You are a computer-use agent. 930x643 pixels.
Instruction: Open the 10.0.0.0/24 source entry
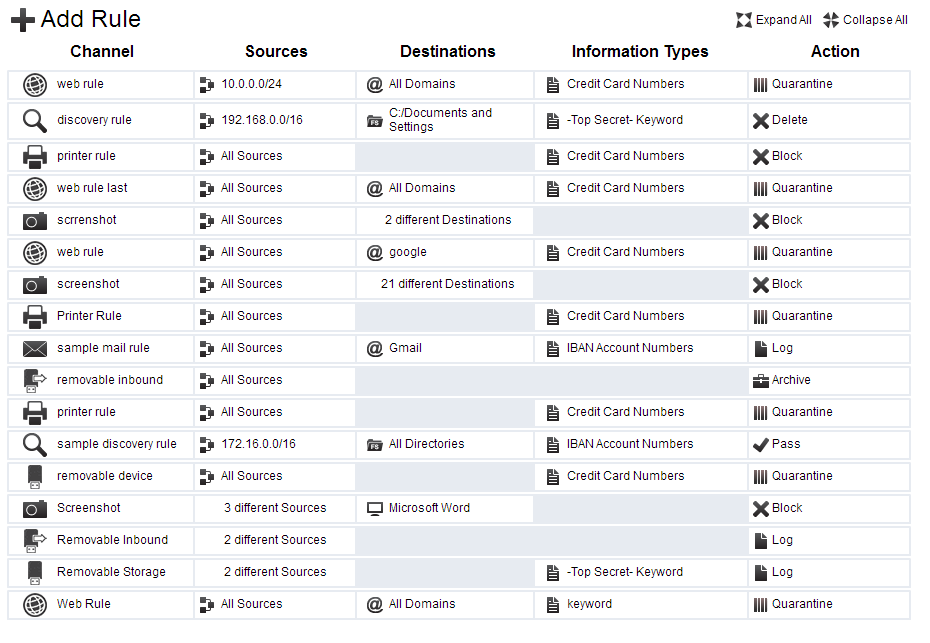[x=251, y=84]
